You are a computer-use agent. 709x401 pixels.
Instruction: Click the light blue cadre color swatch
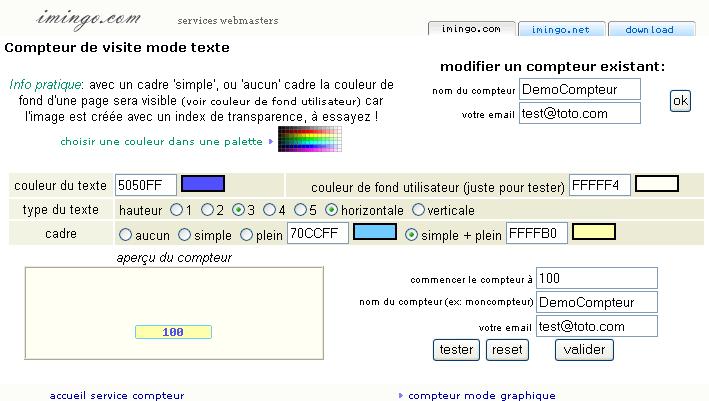coord(375,232)
